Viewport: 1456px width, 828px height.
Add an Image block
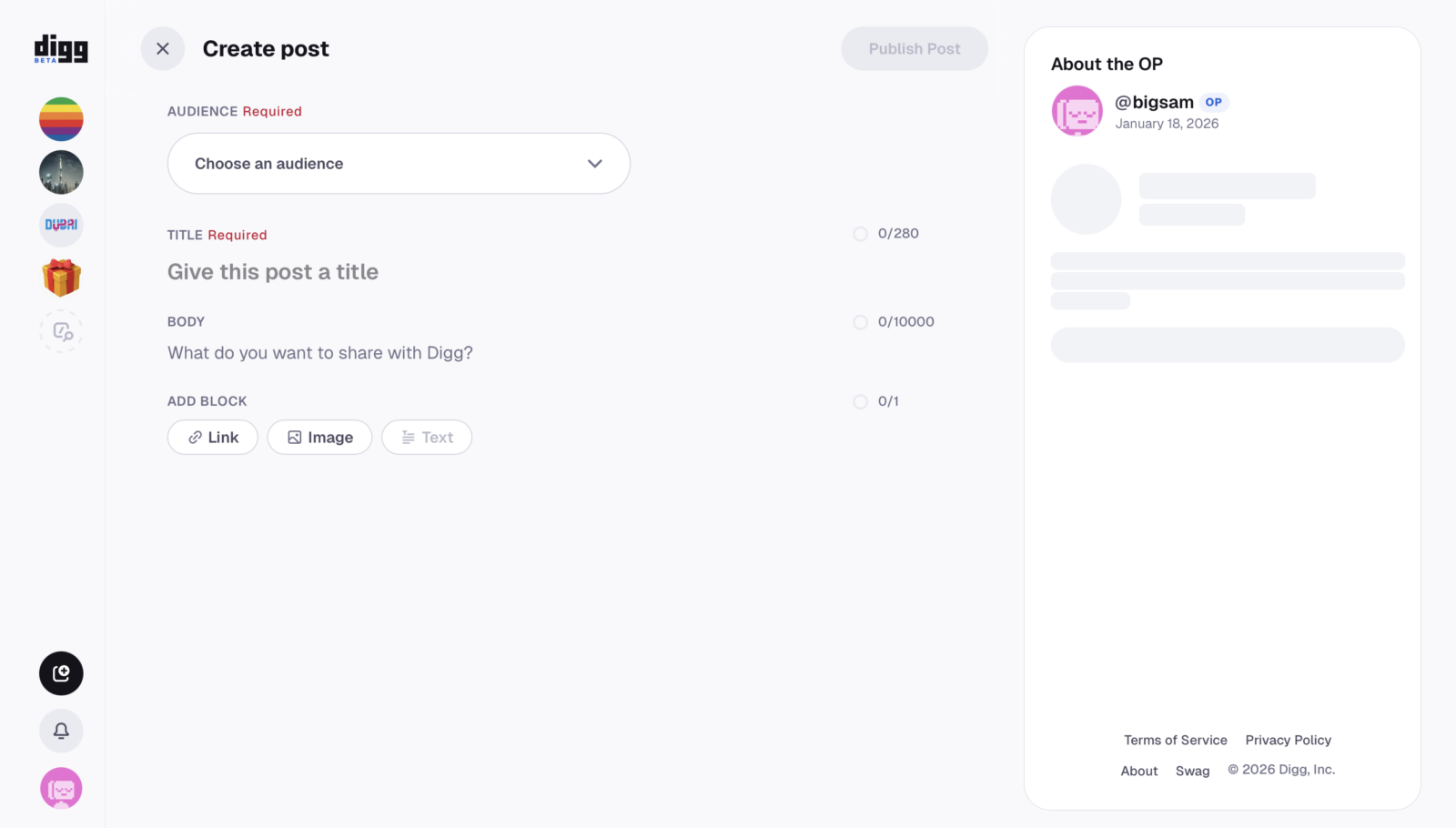click(x=319, y=438)
